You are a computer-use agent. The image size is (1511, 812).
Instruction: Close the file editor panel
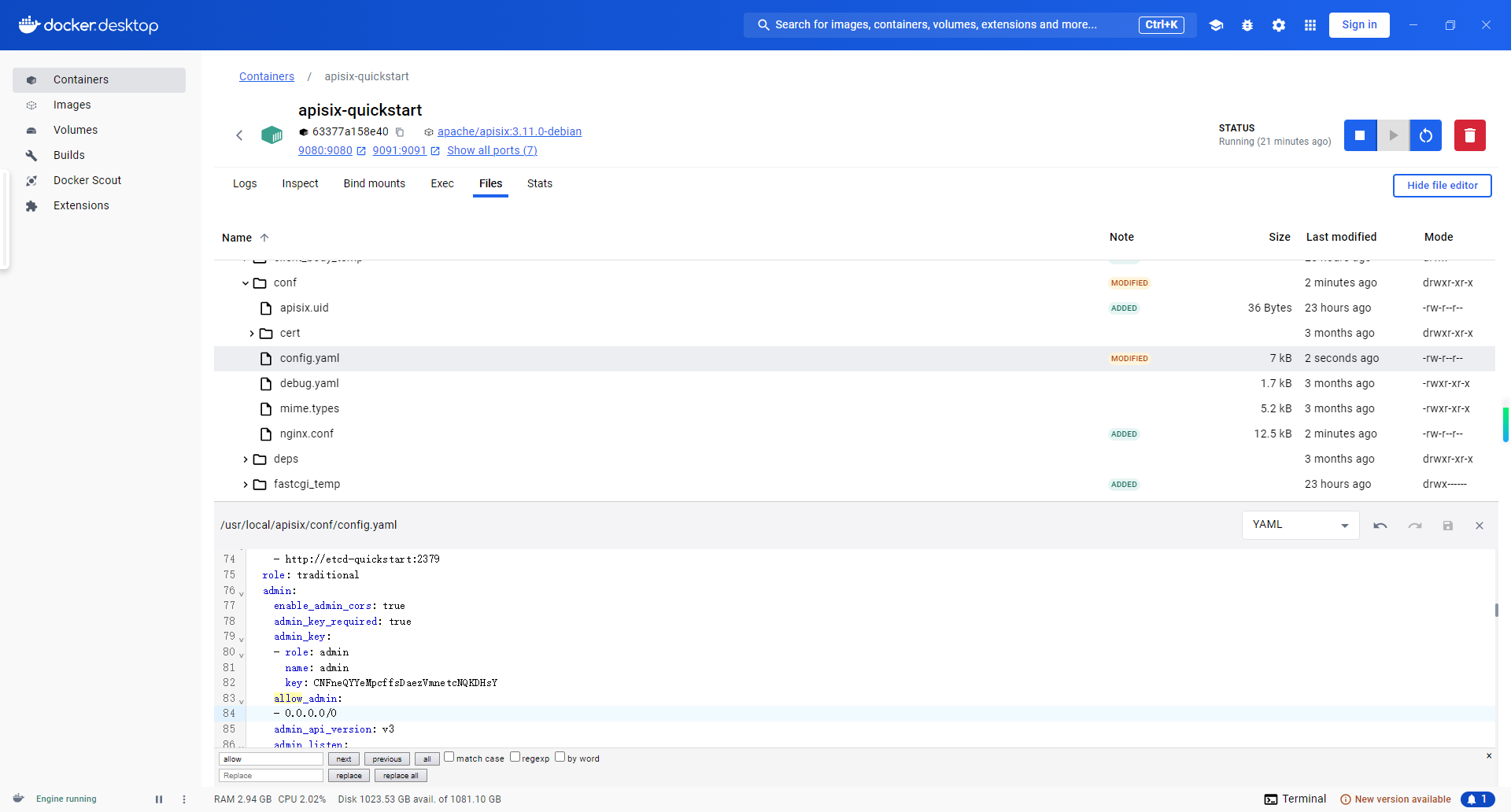coord(1480,526)
